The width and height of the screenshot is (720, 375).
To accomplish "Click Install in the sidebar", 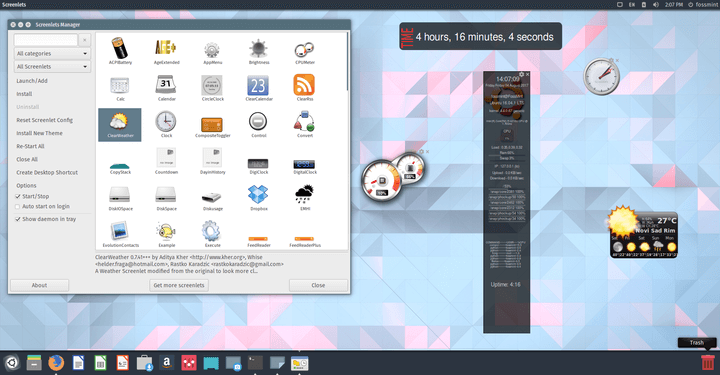I will (24, 94).
